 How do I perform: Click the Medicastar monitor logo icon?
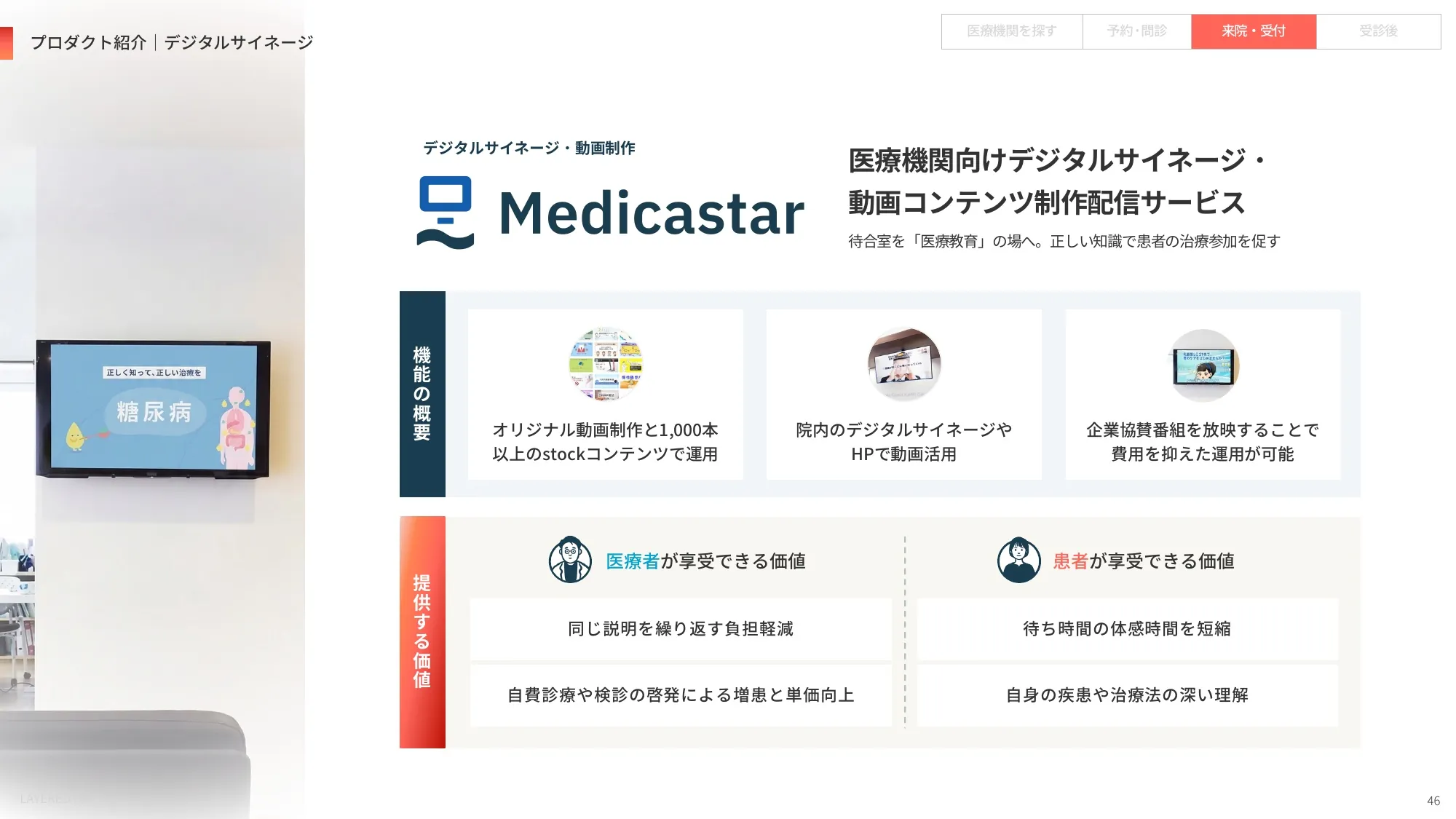[446, 213]
